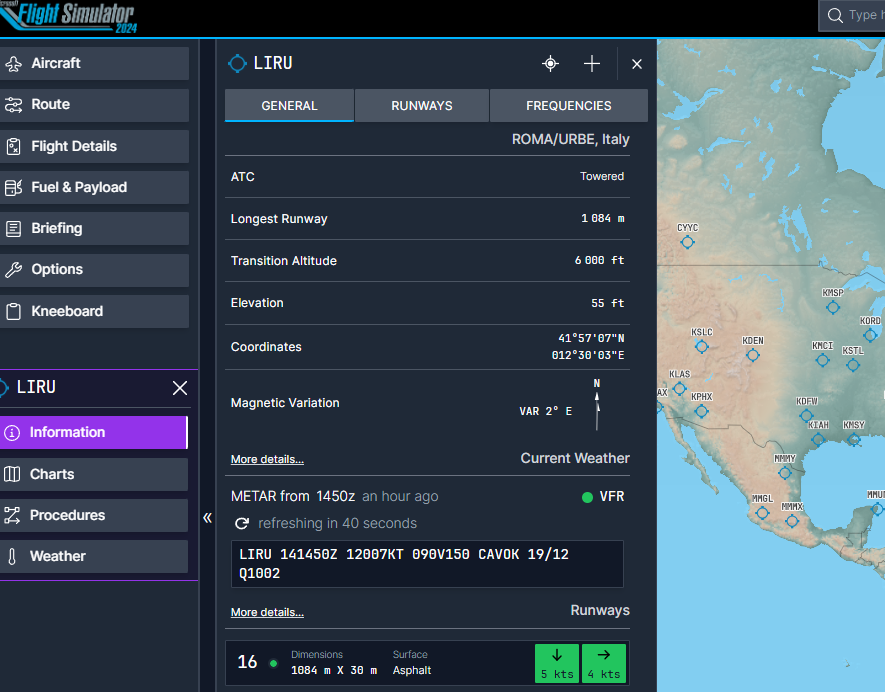
Task: Open the Aircraft panel
Action: tap(95, 64)
